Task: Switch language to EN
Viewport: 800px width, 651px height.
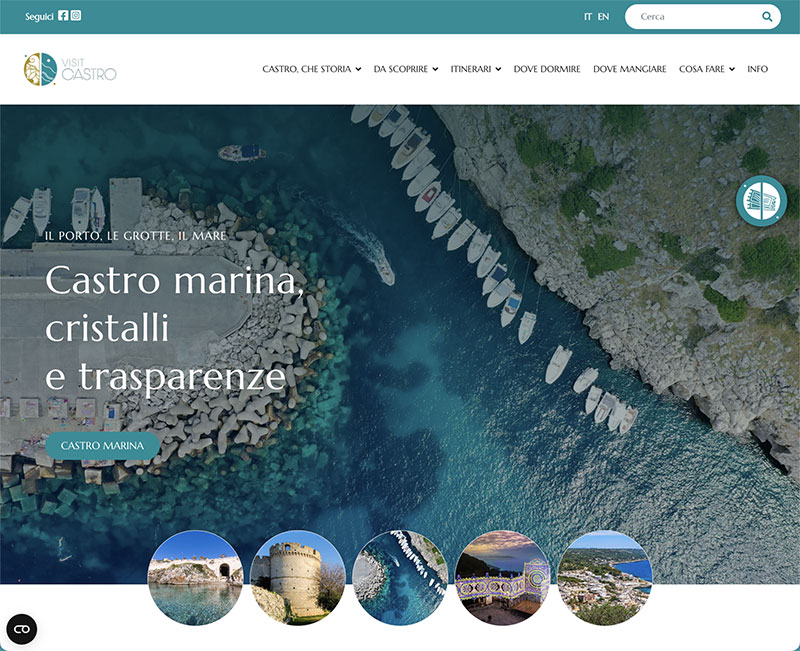Action: [603, 17]
